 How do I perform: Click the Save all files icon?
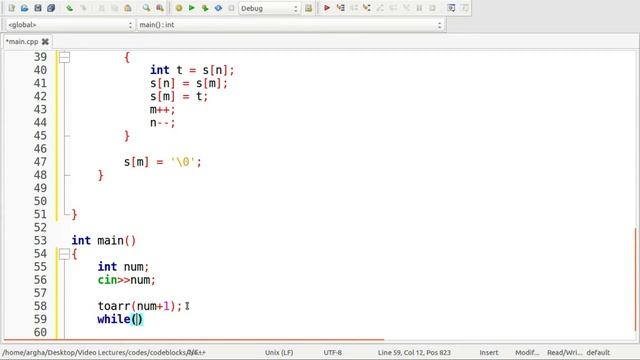tap(51, 8)
